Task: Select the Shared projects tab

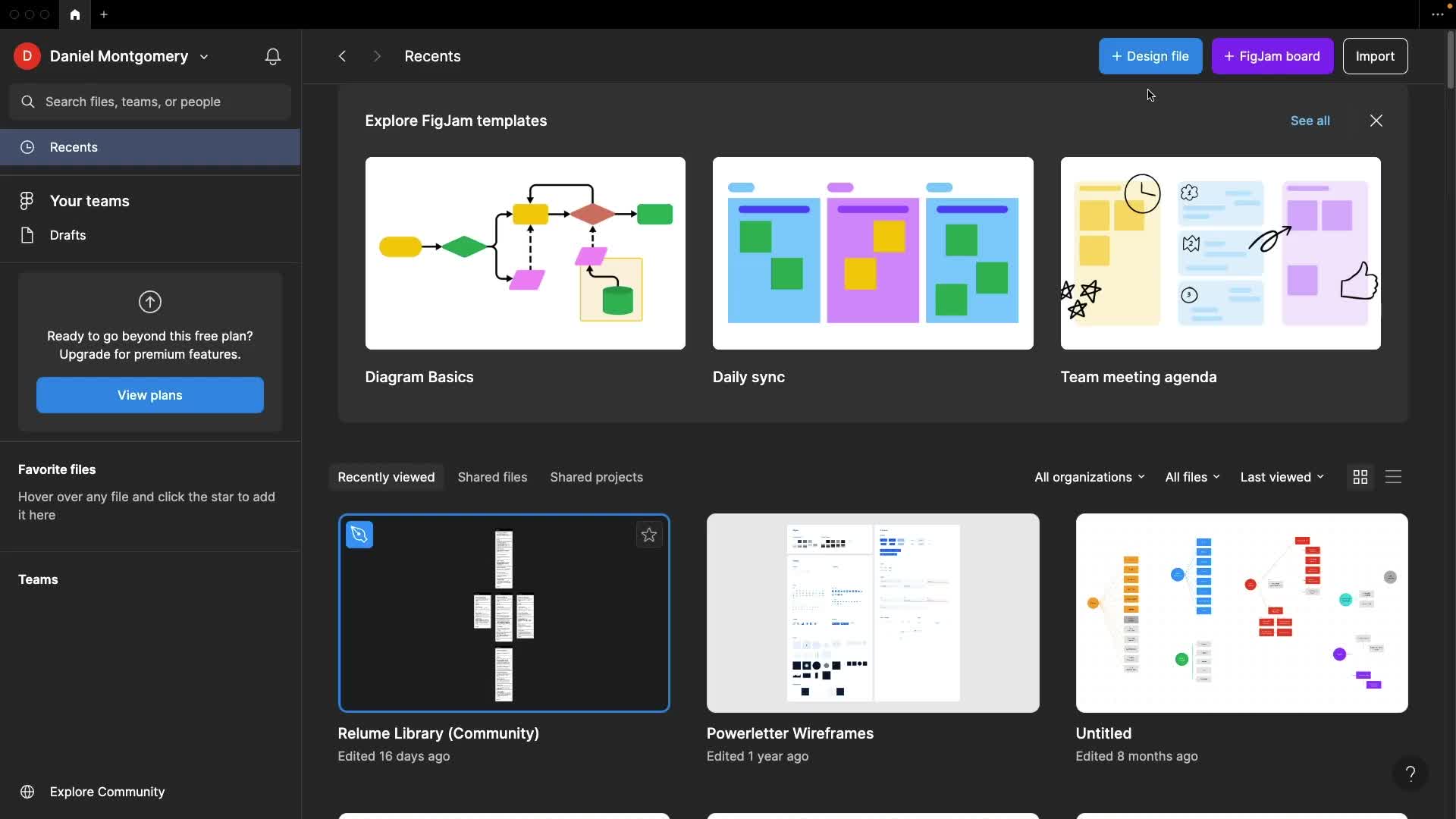Action: click(x=597, y=477)
